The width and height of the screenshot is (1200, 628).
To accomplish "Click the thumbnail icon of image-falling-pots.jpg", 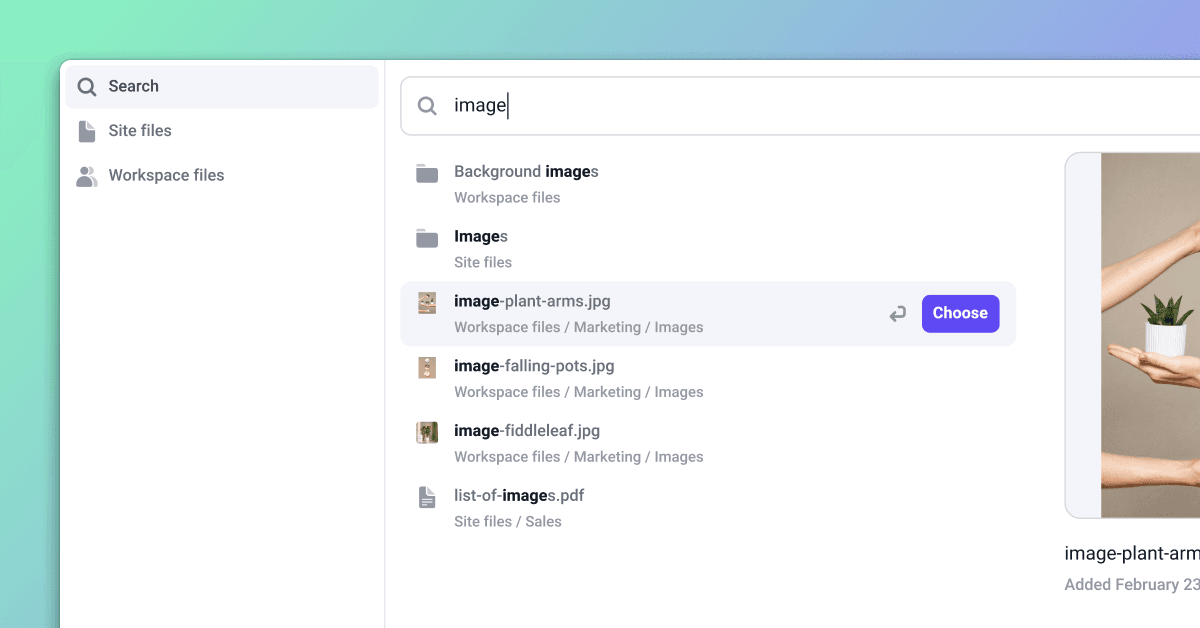I will 426,367.
